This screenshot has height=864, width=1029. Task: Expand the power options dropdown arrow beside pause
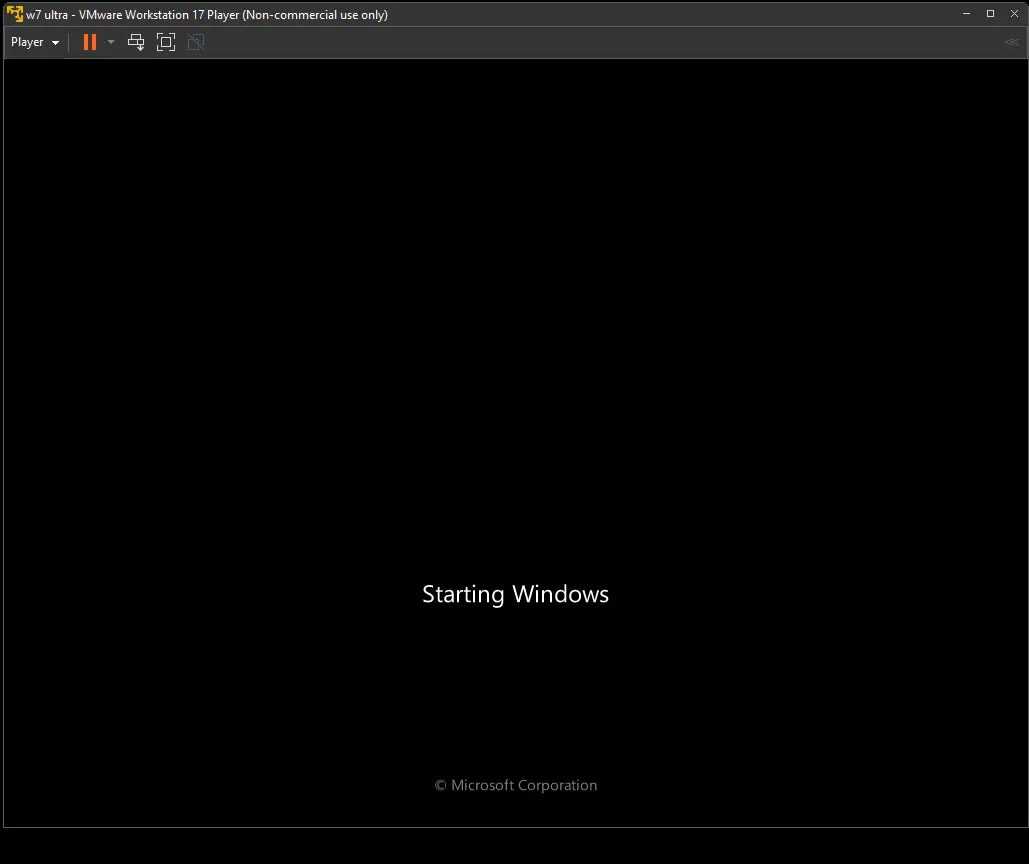[x=110, y=42]
